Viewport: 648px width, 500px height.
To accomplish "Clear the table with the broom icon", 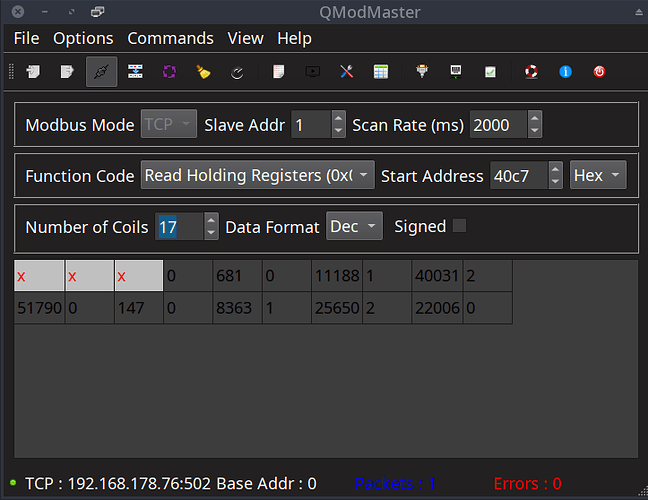I will click(203, 72).
